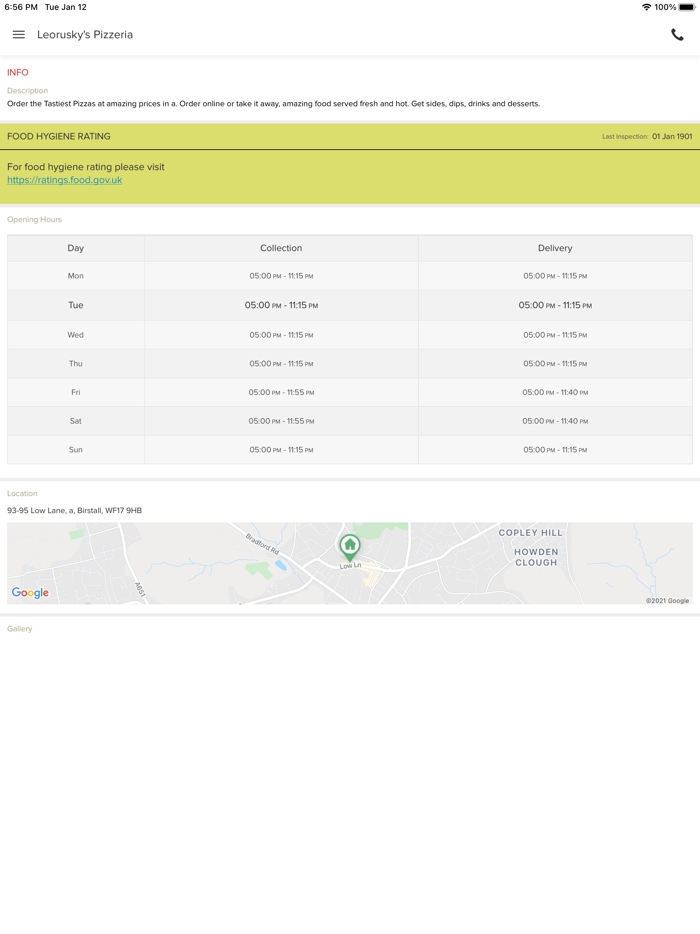
Task: Click Tuesday delivery hours in bold
Action: pyautogui.click(x=555, y=305)
